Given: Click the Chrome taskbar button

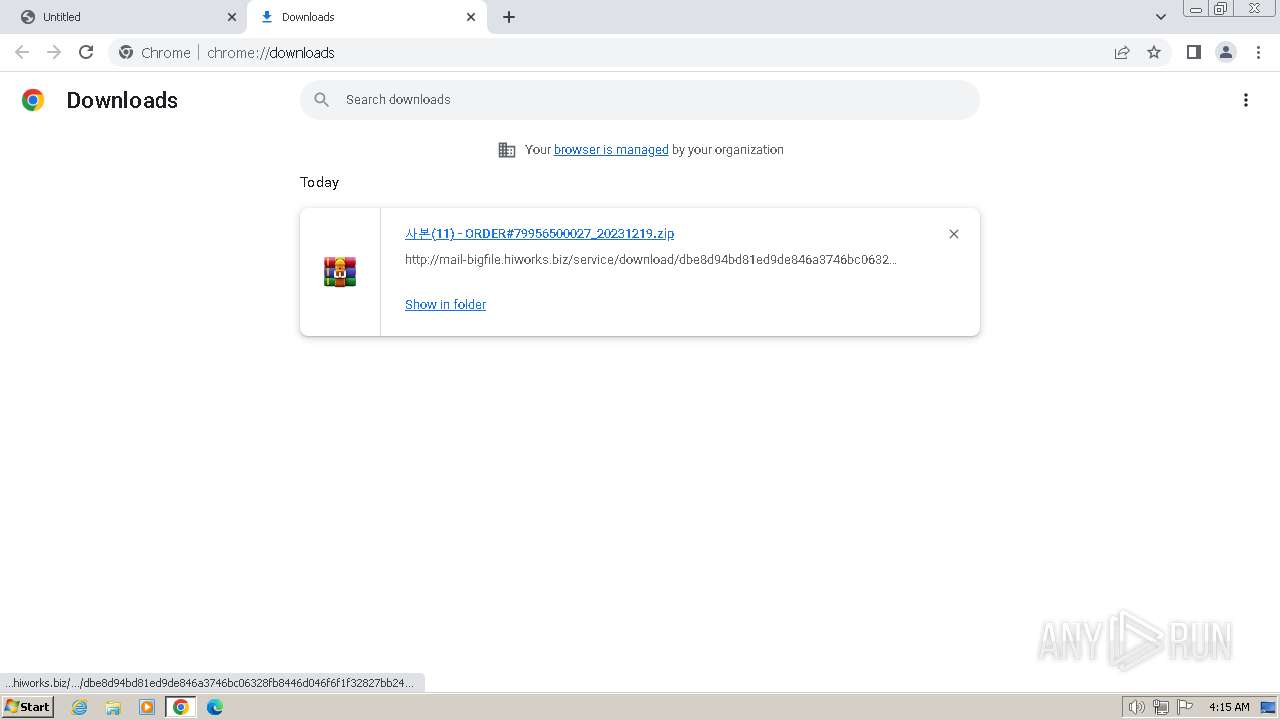Looking at the screenshot, I should (x=181, y=707).
